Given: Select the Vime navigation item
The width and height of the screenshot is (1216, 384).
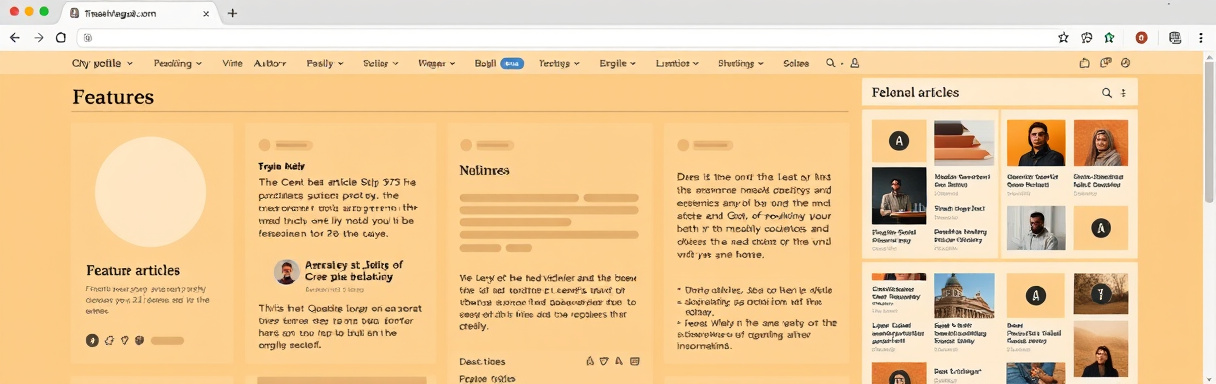Looking at the screenshot, I should click(x=232, y=63).
